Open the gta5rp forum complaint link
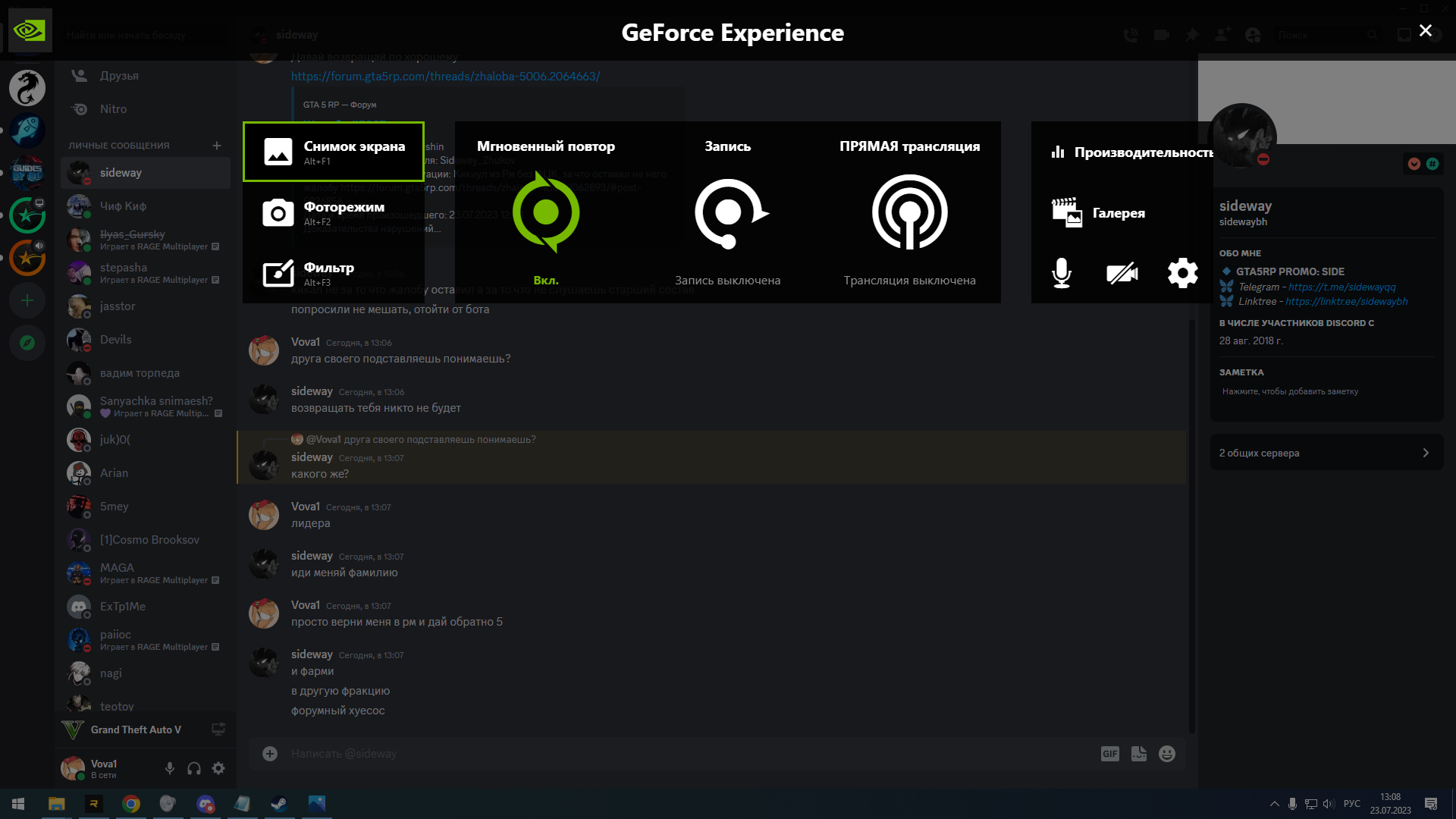 tap(446, 77)
